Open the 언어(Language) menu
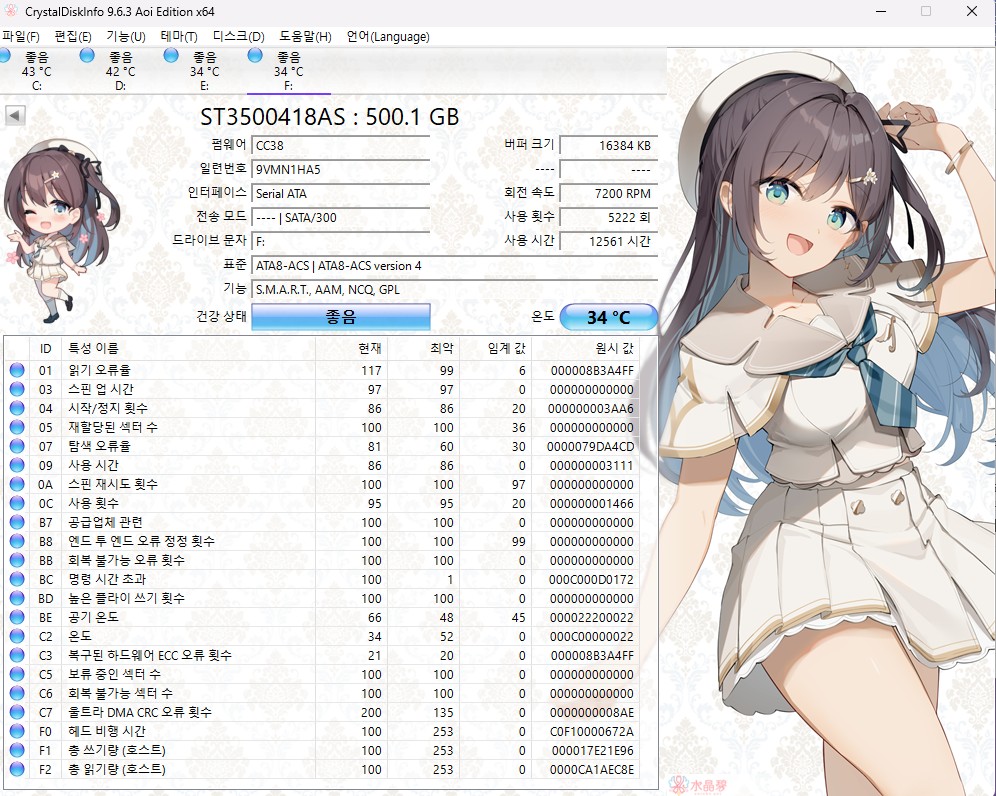 tap(388, 36)
